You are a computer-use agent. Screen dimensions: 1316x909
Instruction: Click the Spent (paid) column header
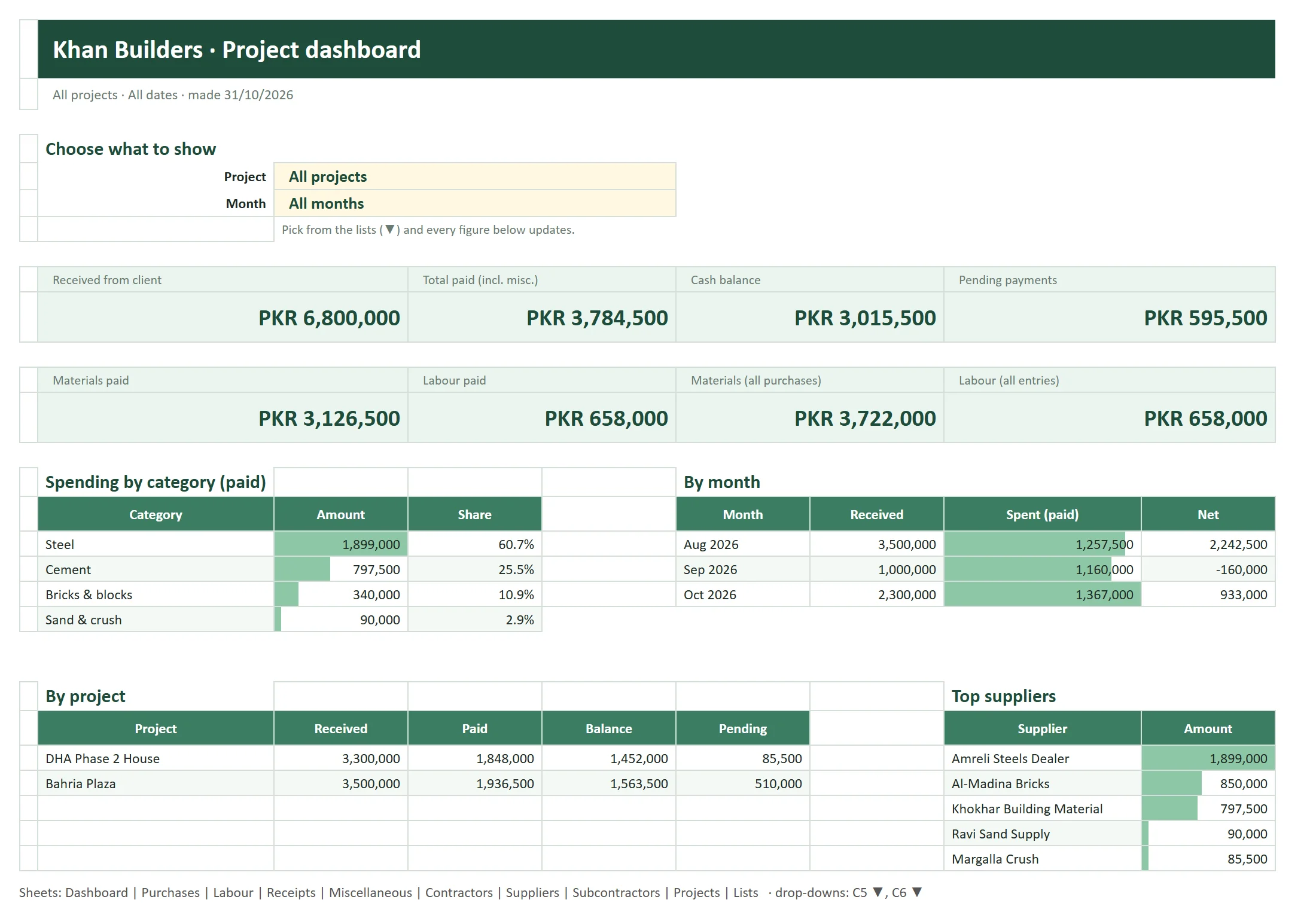pyautogui.click(x=1043, y=514)
